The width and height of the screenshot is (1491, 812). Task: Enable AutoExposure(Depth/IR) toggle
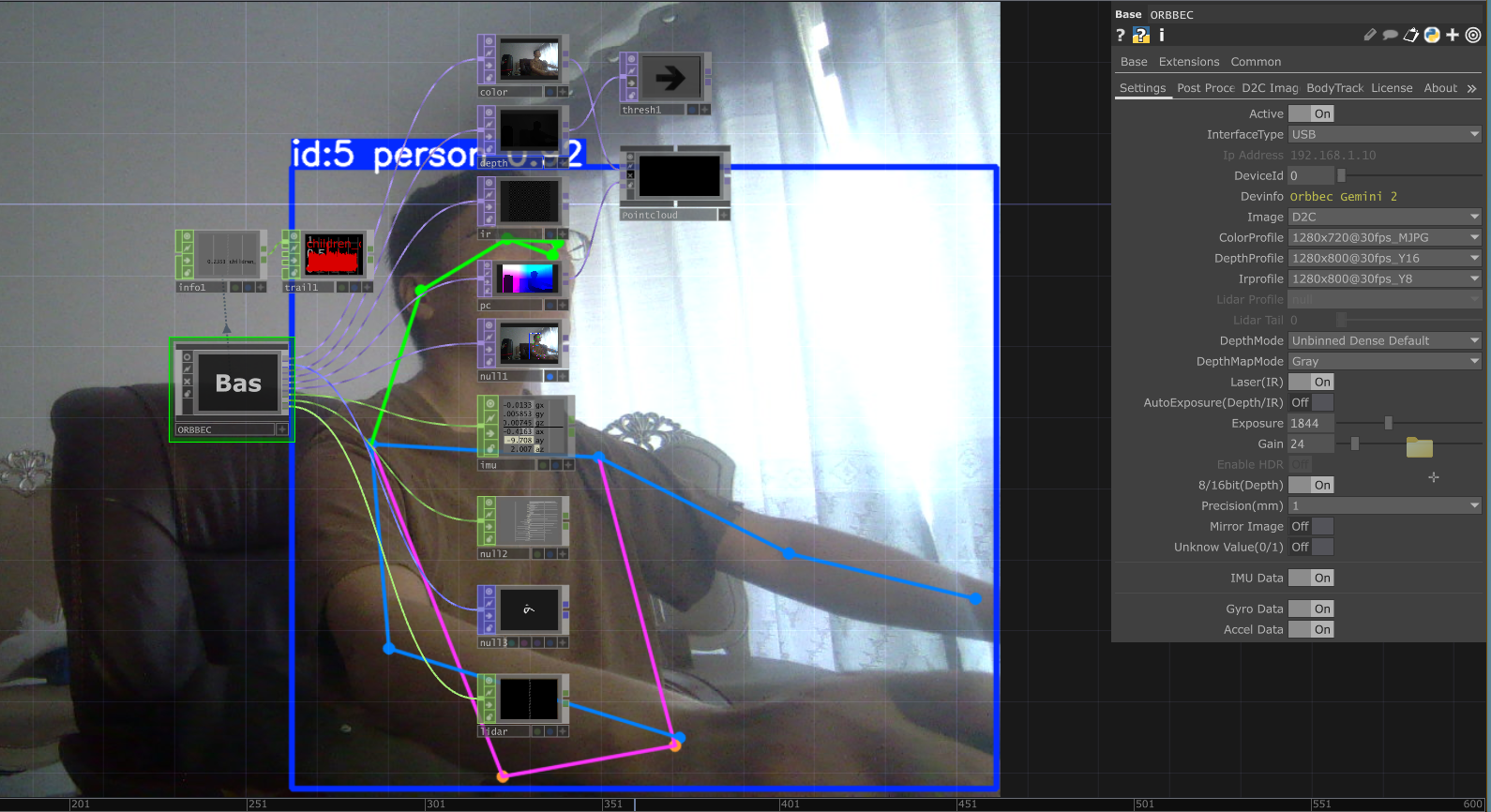point(1311,402)
